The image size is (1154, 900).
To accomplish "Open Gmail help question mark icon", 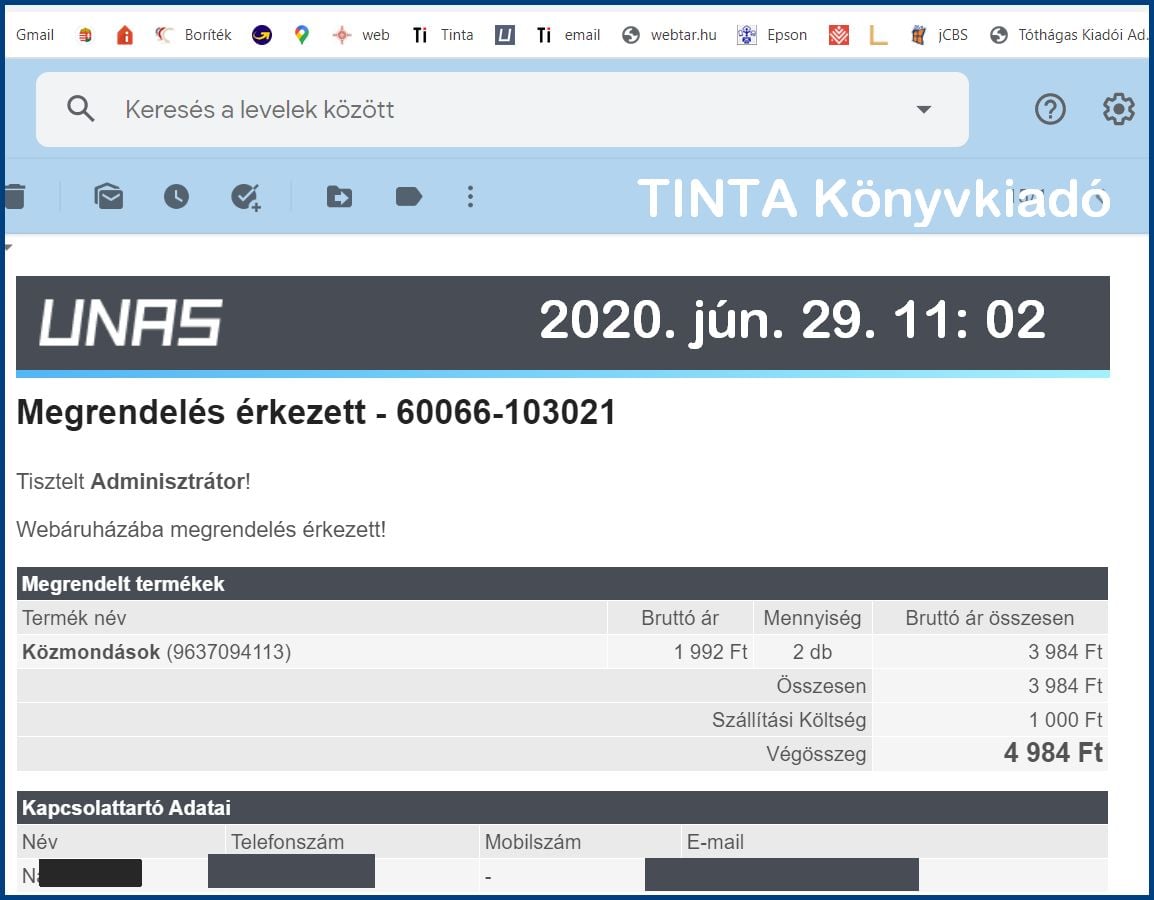I will coord(1050,110).
